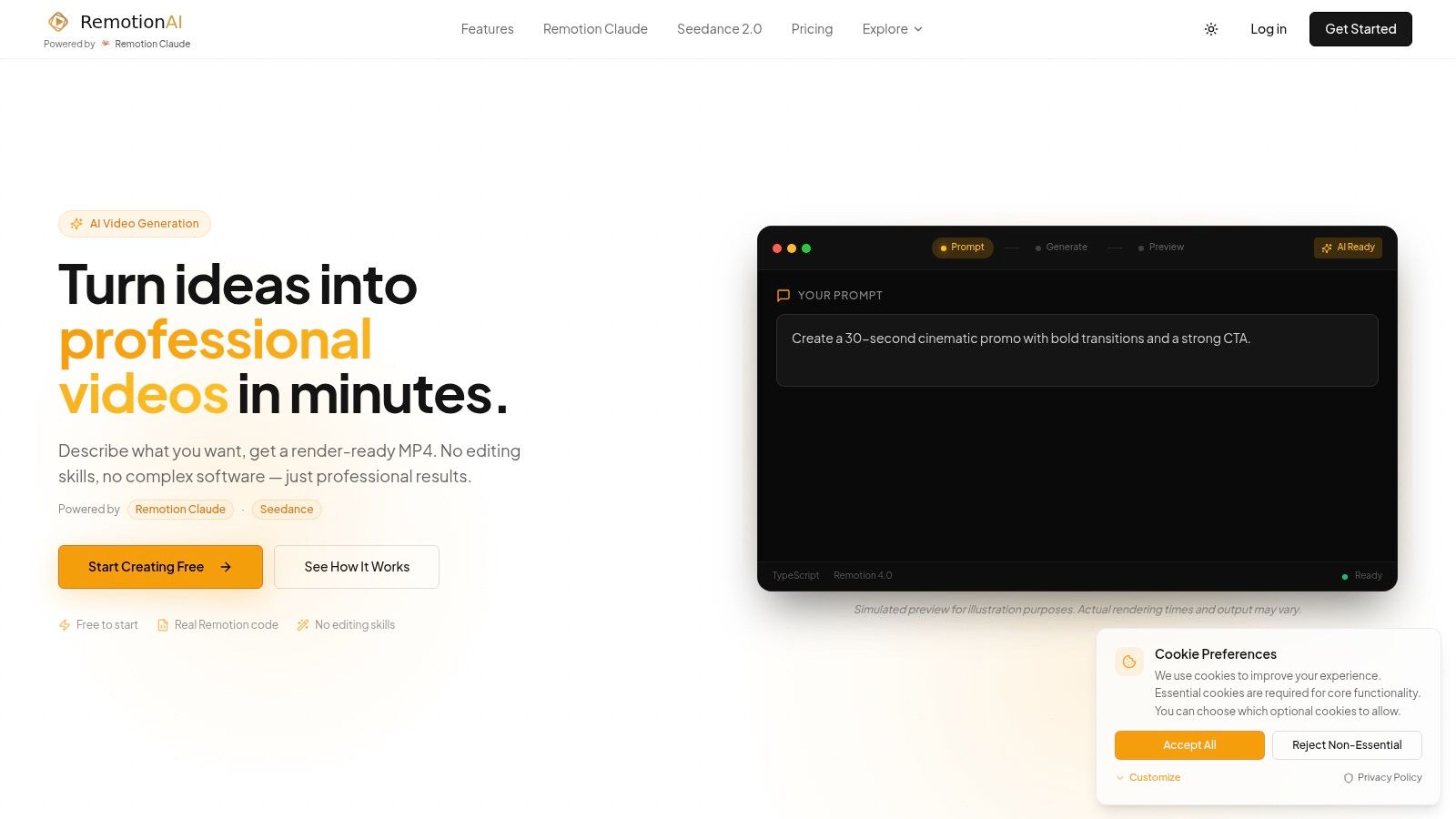
Task: Click the No editing skills text
Action: [355, 625]
